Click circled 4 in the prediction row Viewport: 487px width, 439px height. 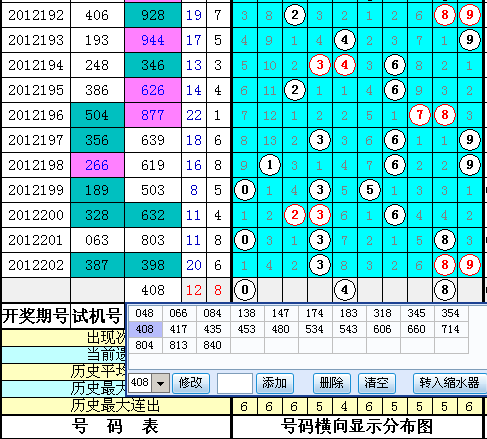(x=345, y=290)
